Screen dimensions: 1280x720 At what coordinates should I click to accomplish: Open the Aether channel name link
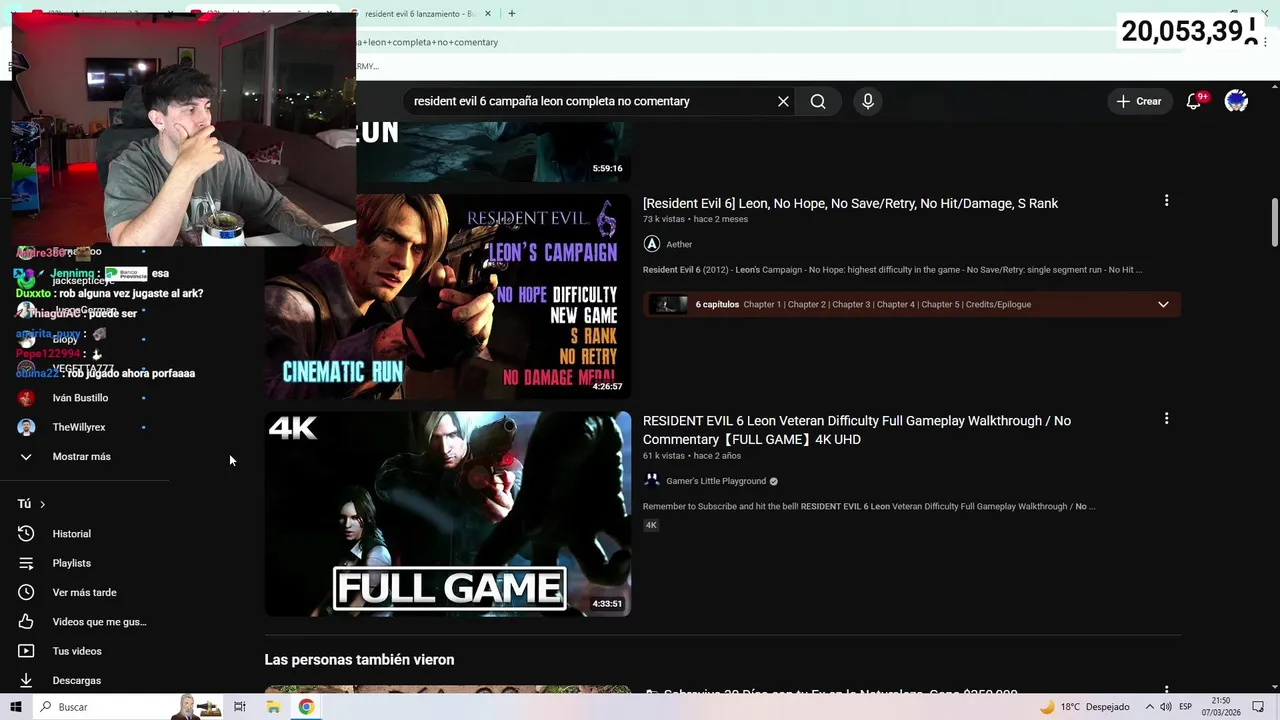coord(679,244)
